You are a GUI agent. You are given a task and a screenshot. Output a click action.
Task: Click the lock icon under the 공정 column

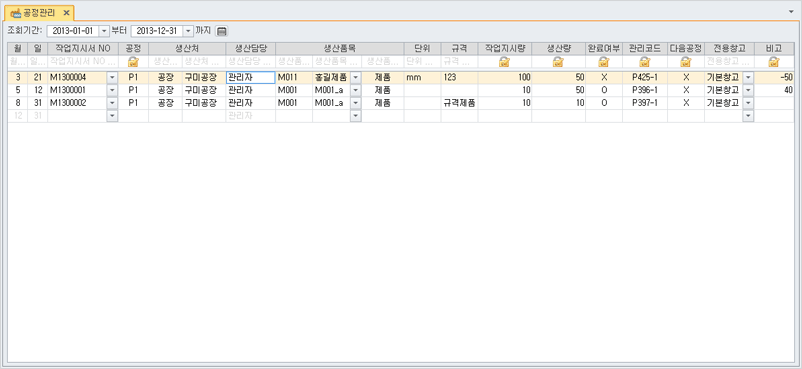pos(133,62)
